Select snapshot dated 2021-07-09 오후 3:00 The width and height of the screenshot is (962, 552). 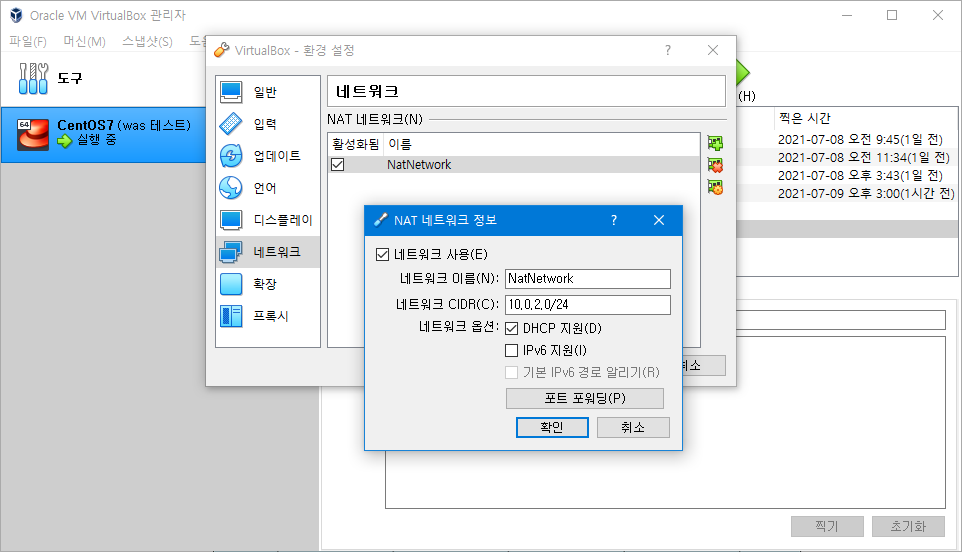point(866,194)
